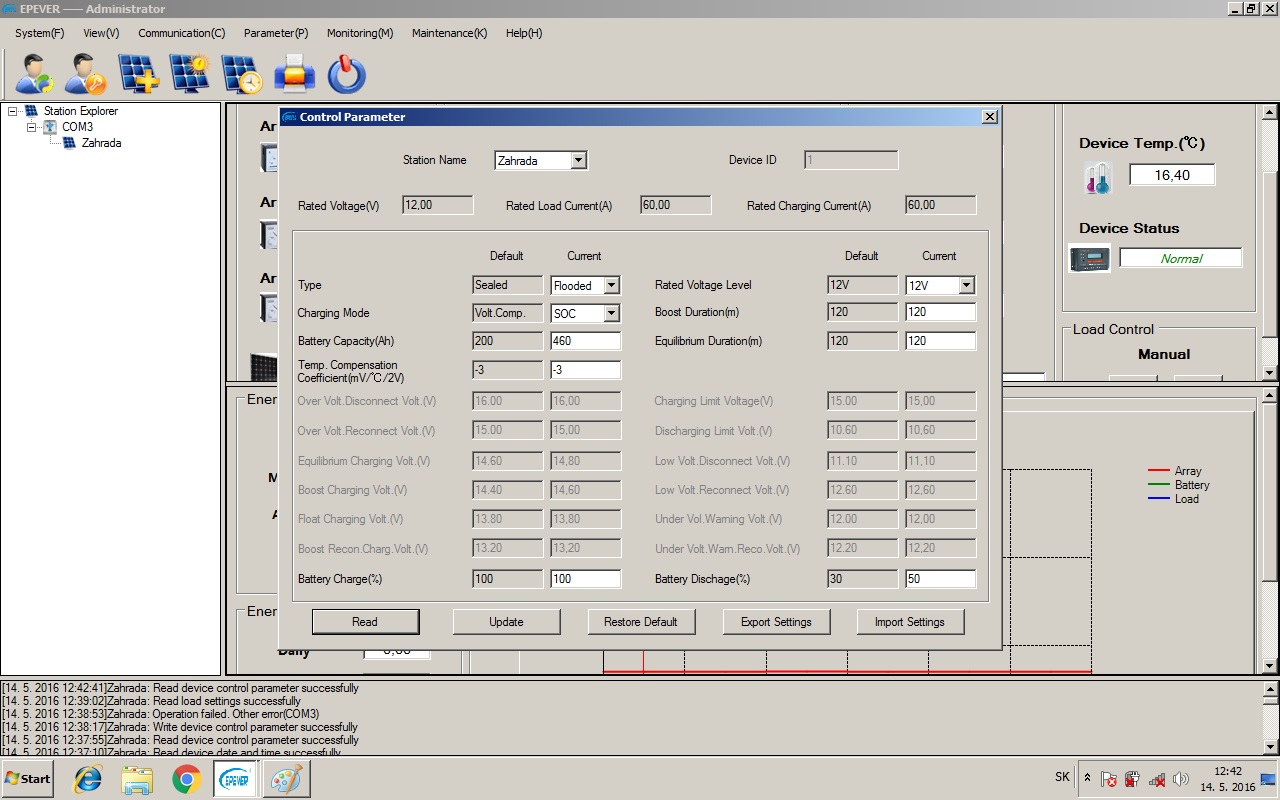This screenshot has height=800, width=1280.
Task: Click the printer icon in the toolbar
Action: tap(294, 74)
